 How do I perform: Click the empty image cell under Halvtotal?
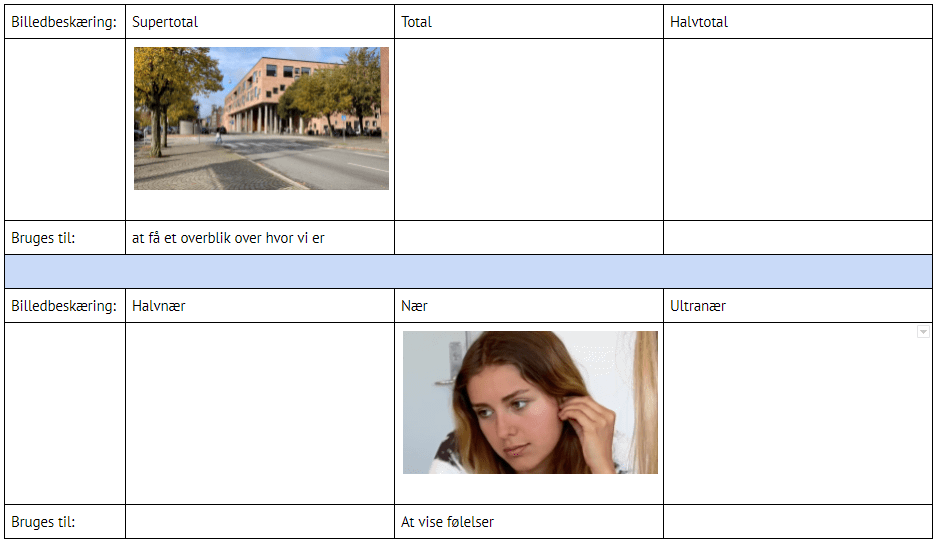click(797, 129)
